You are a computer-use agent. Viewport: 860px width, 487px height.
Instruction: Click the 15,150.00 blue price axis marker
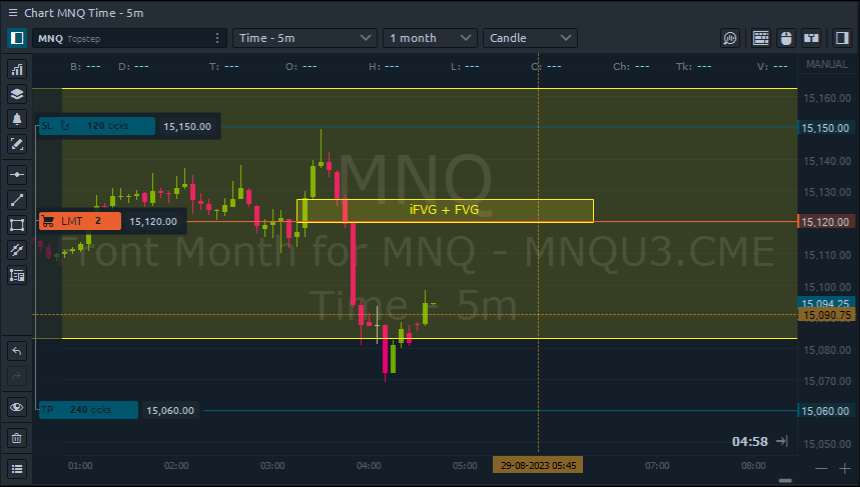click(x=825, y=128)
